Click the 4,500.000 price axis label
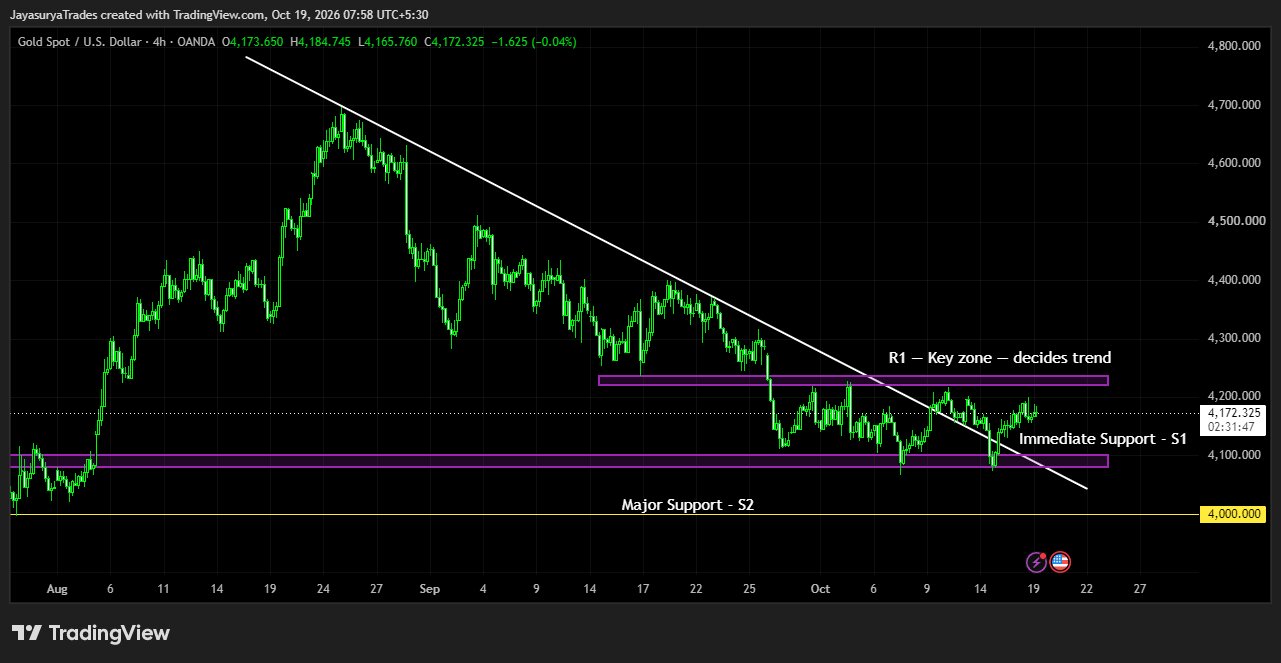 coord(1236,221)
